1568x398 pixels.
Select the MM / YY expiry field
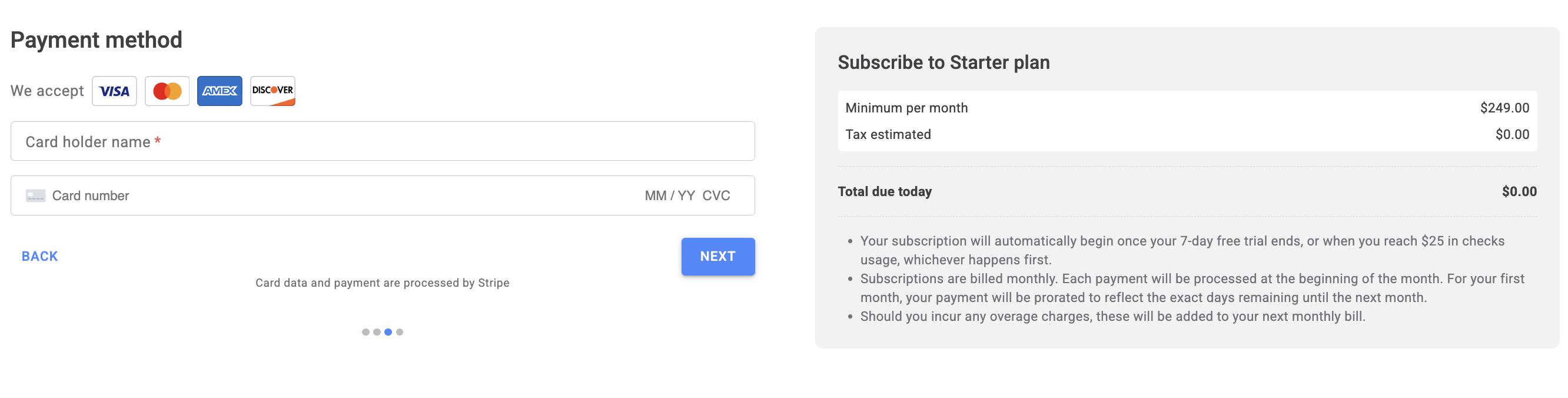click(x=669, y=196)
